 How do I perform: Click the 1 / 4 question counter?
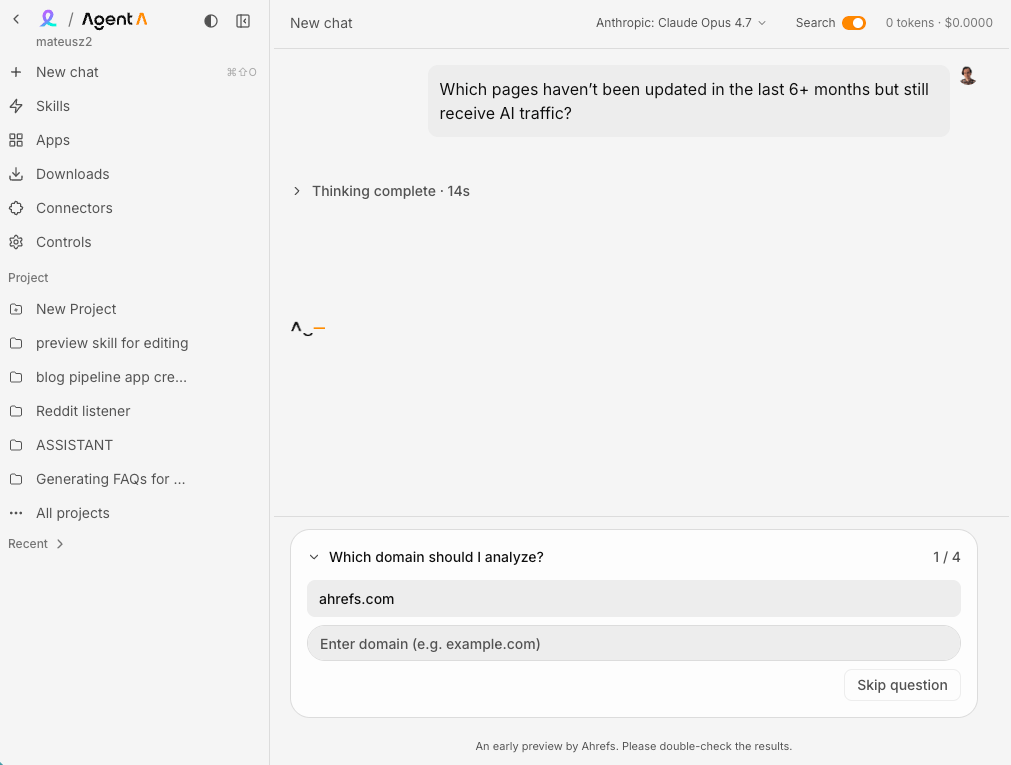(x=947, y=557)
